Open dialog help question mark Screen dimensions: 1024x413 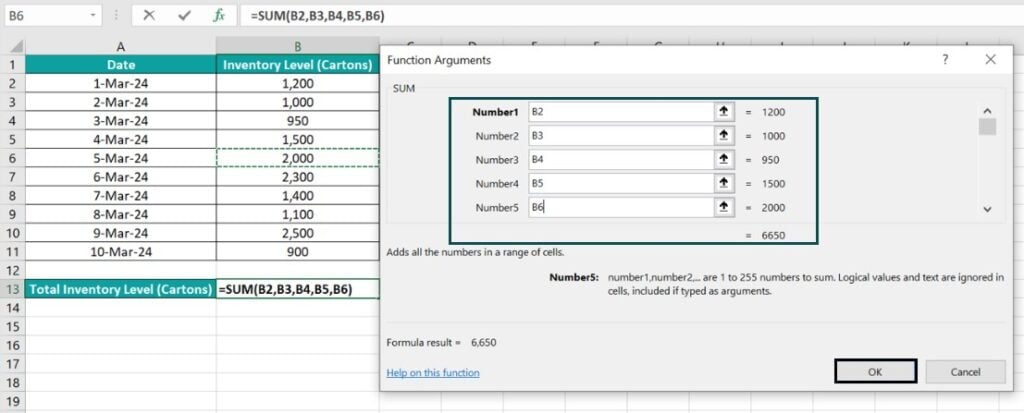944,59
